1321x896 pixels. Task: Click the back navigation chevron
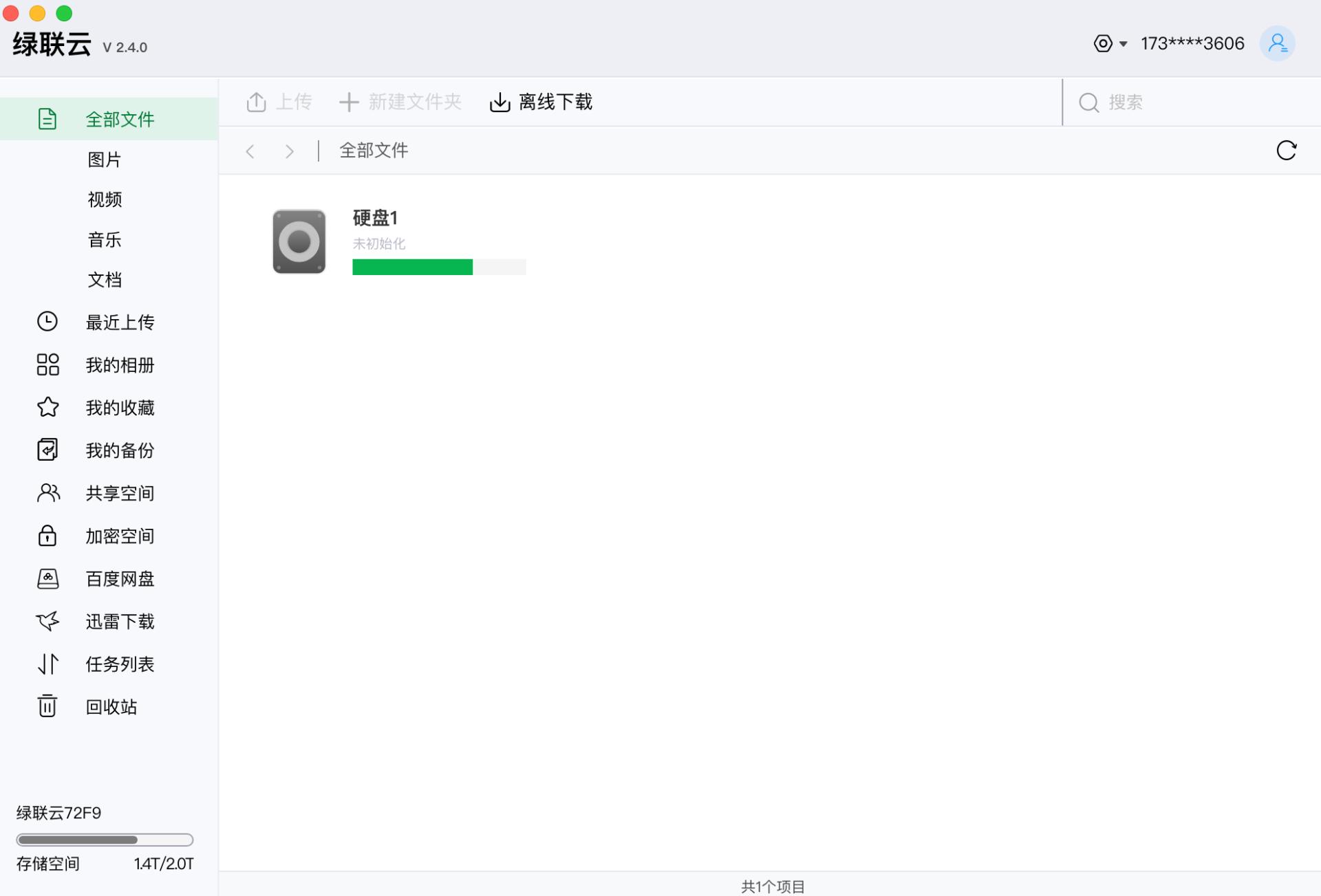pyautogui.click(x=250, y=151)
